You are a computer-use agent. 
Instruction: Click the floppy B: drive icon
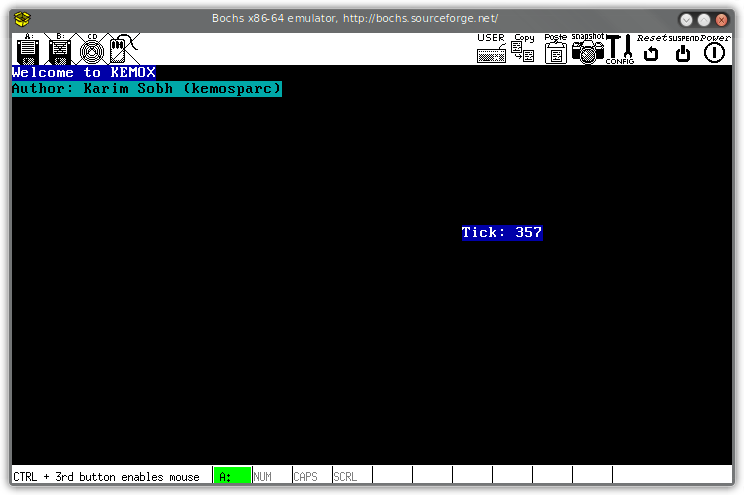tap(60, 49)
